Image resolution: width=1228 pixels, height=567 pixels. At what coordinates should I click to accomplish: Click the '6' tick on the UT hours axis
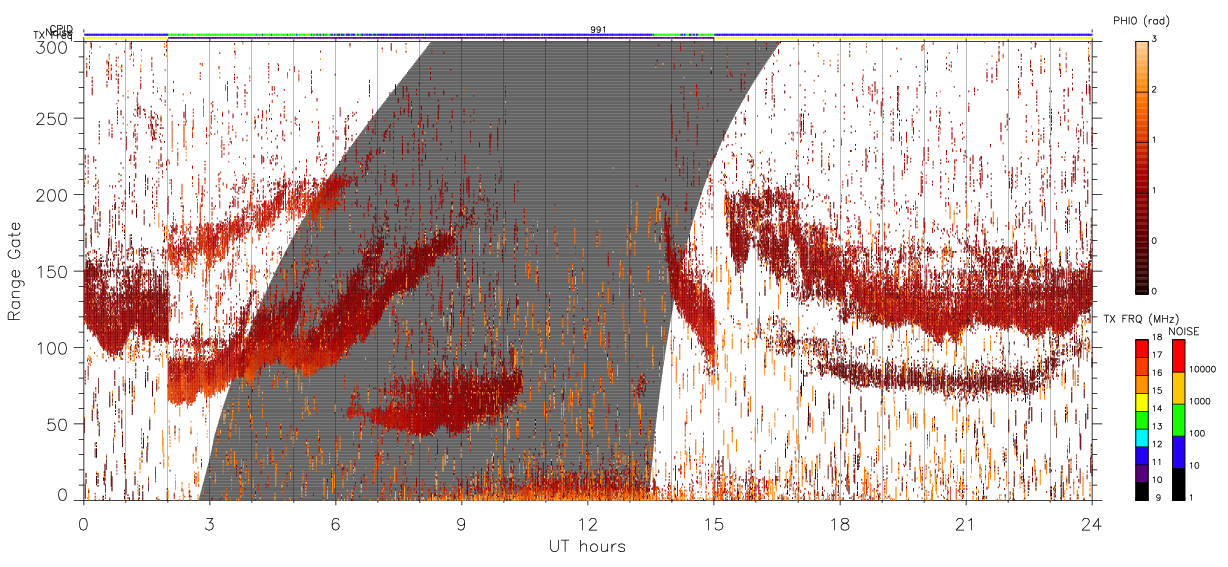pos(335,523)
